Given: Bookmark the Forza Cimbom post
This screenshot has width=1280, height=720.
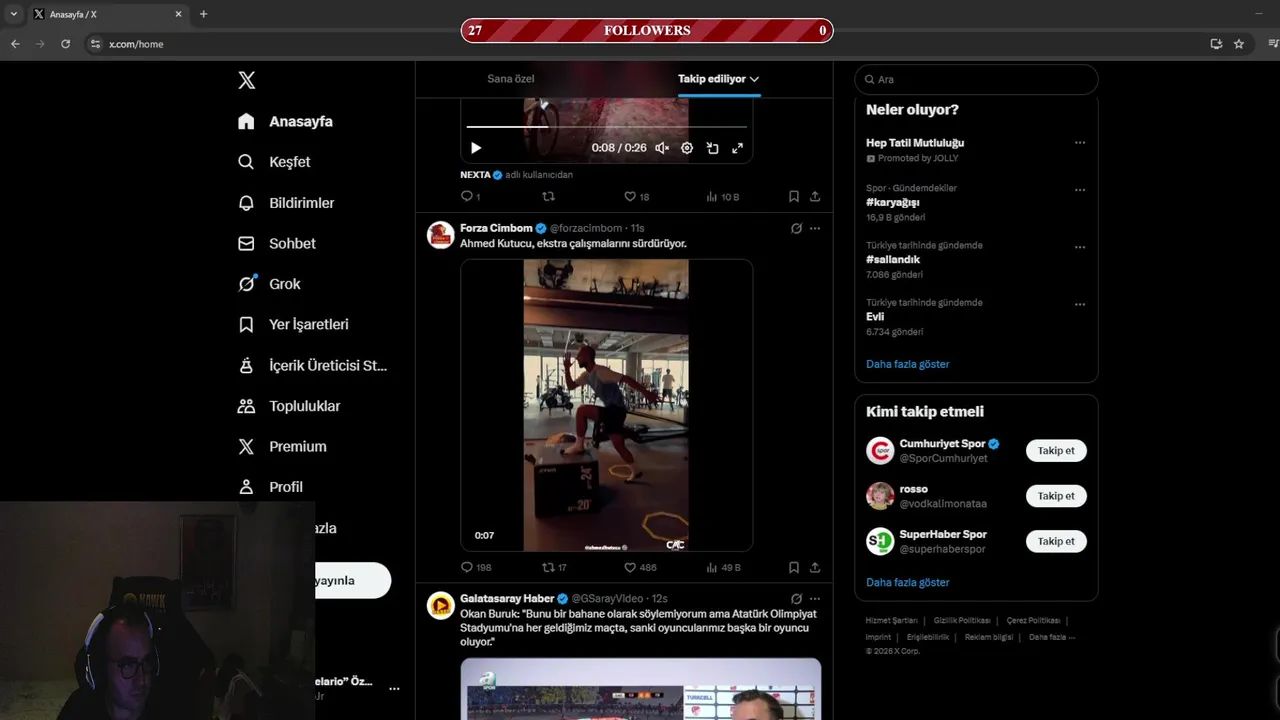Looking at the screenshot, I should [x=793, y=567].
